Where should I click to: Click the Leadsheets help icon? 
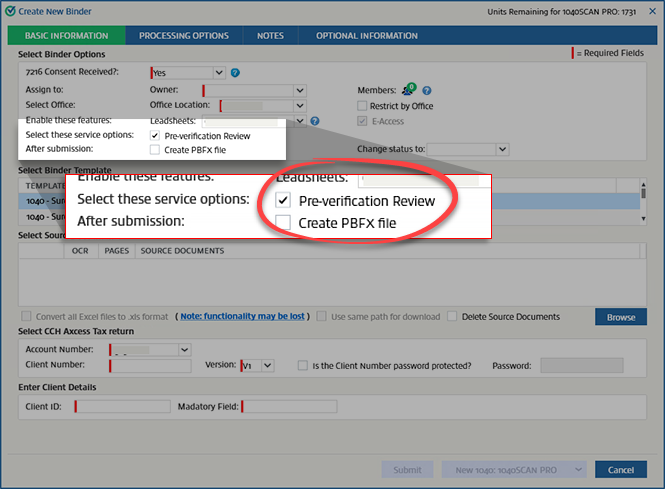(315, 122)
